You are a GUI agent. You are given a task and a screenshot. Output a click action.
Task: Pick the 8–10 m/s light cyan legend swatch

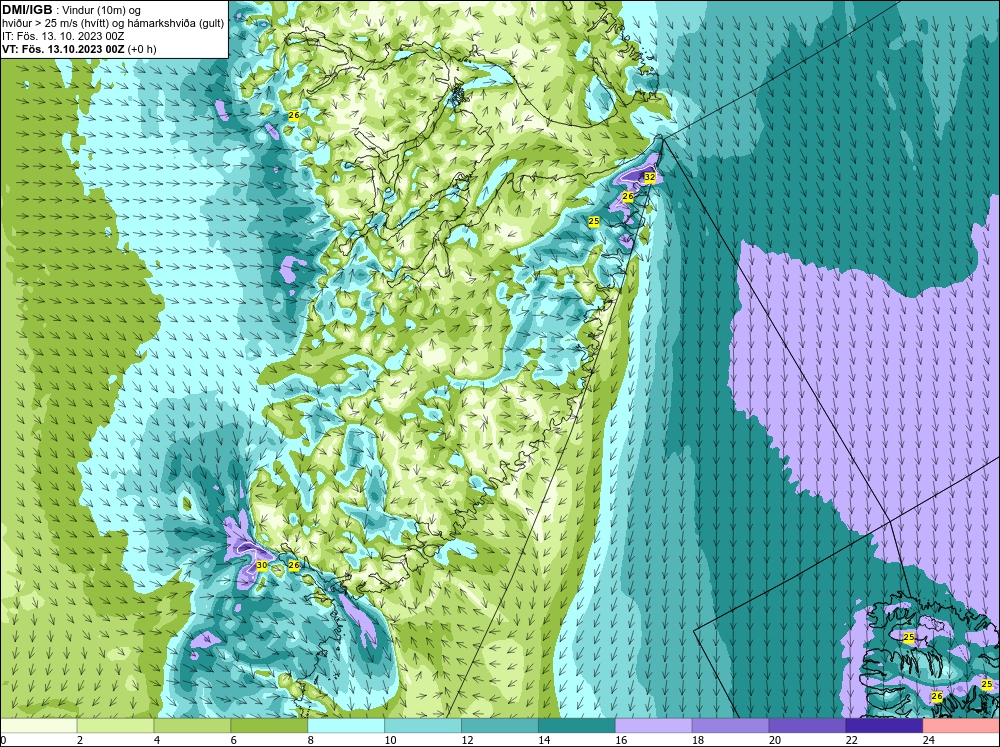coord(346,726)
